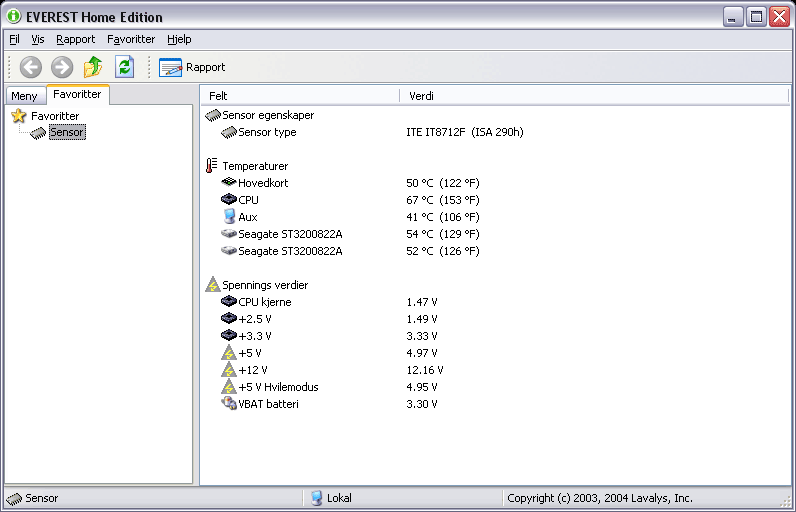The height and width of the screenshot is (512, 796).
Task: Maximize the EVEREST Home Edition window
Action: pos(756,17)
